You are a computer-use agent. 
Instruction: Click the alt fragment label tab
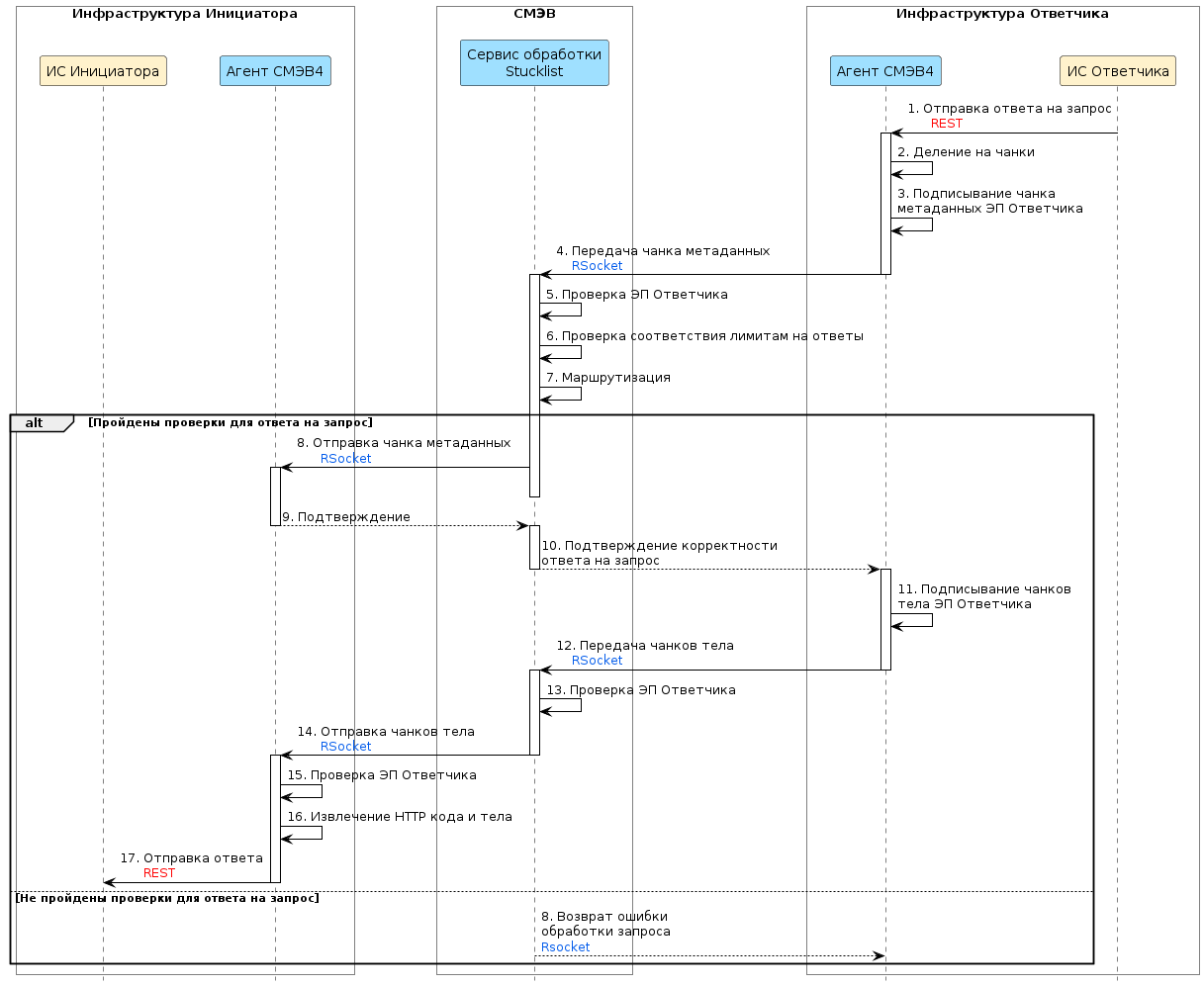tap(37, 423)
